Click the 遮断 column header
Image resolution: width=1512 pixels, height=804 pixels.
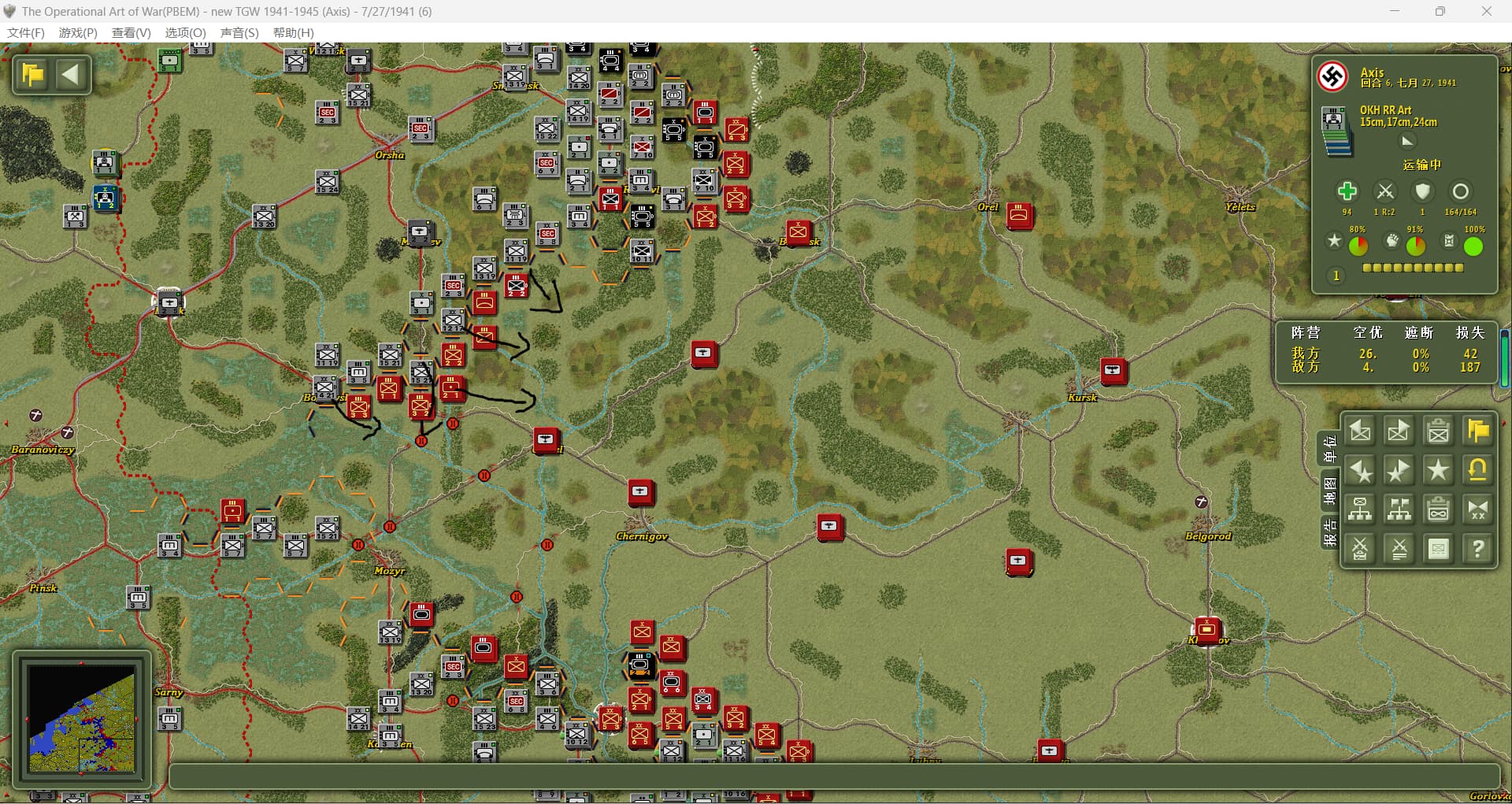1419,332
